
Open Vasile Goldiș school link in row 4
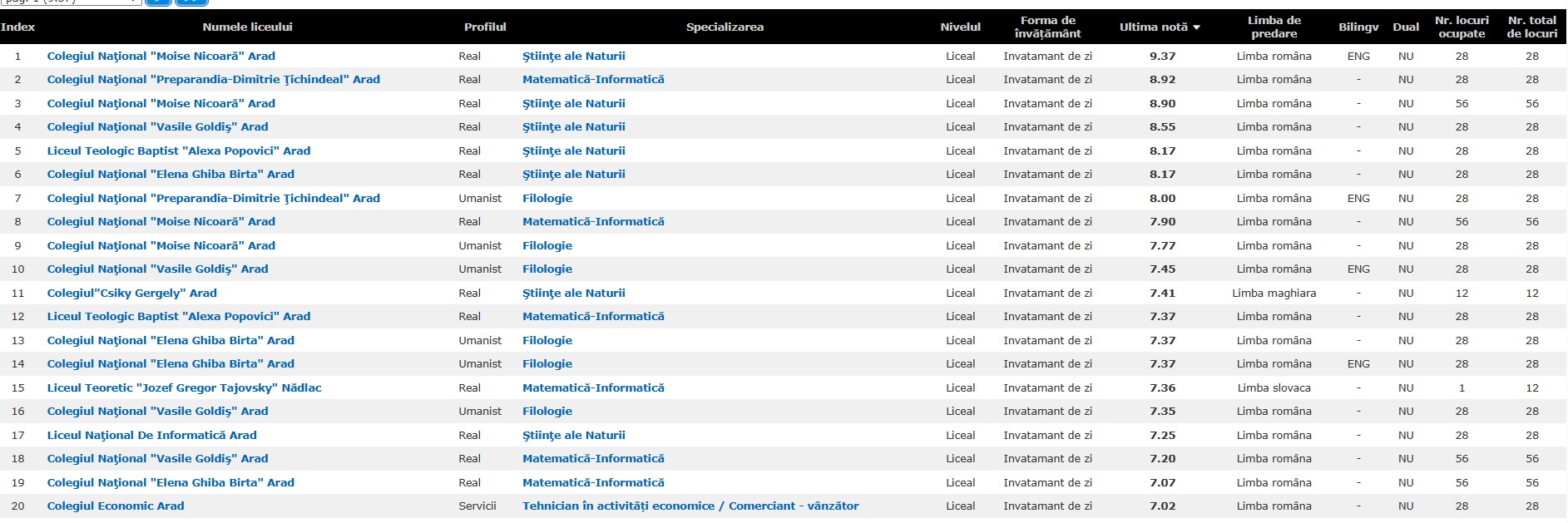click(x=158, y=126)
